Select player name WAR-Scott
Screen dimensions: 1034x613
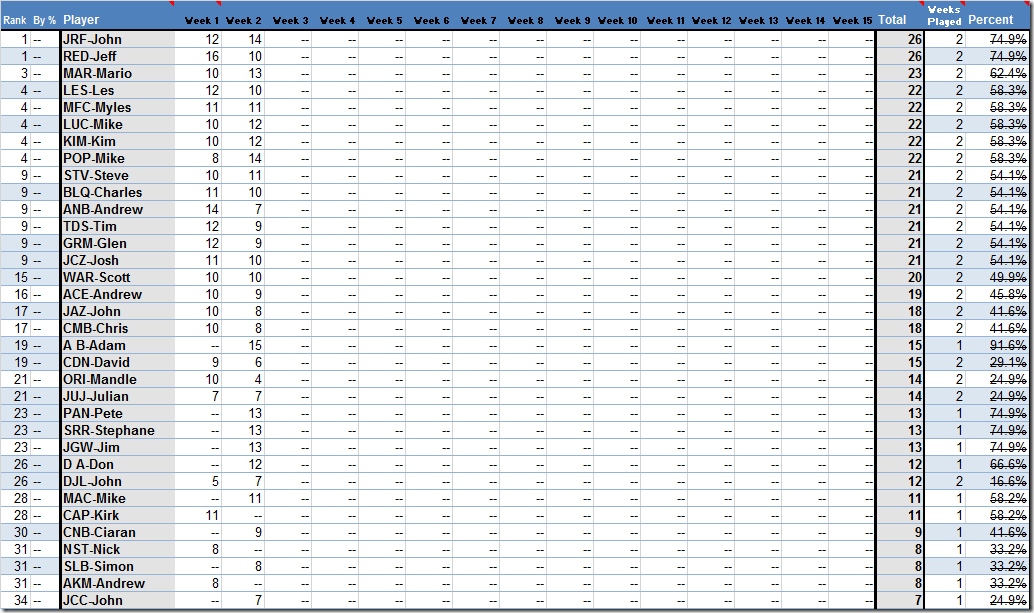(x=97, y=278)
